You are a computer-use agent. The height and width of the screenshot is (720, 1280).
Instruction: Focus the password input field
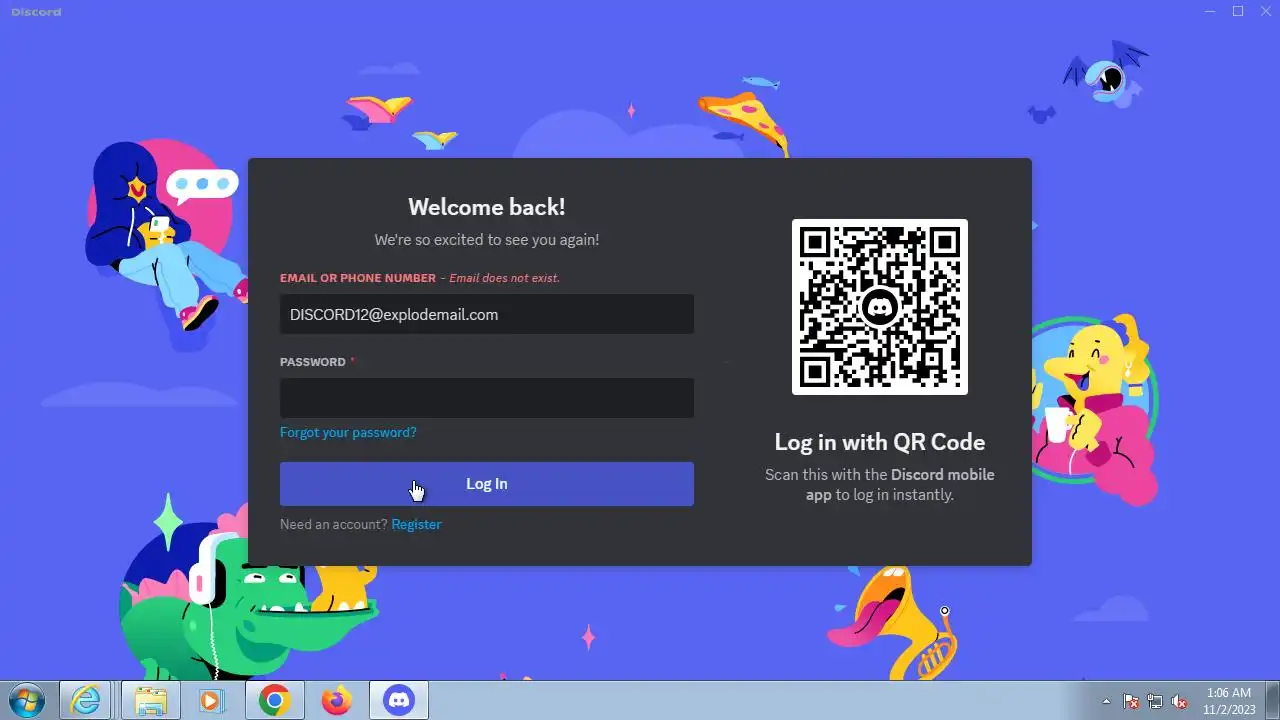(486, 398)
